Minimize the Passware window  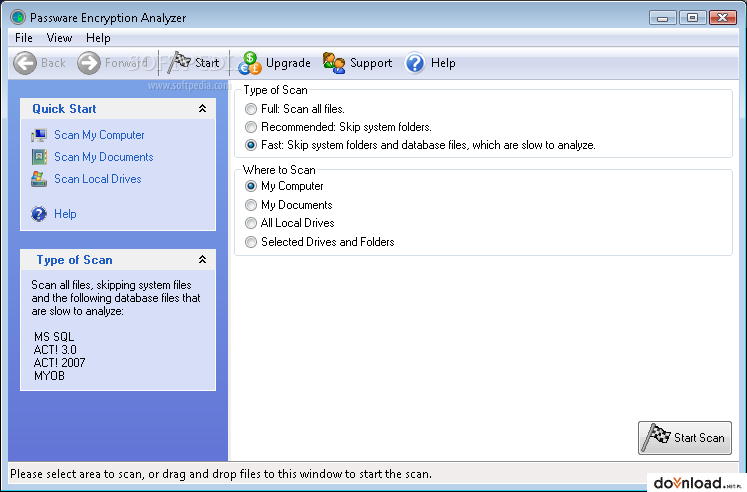point(662,18)
